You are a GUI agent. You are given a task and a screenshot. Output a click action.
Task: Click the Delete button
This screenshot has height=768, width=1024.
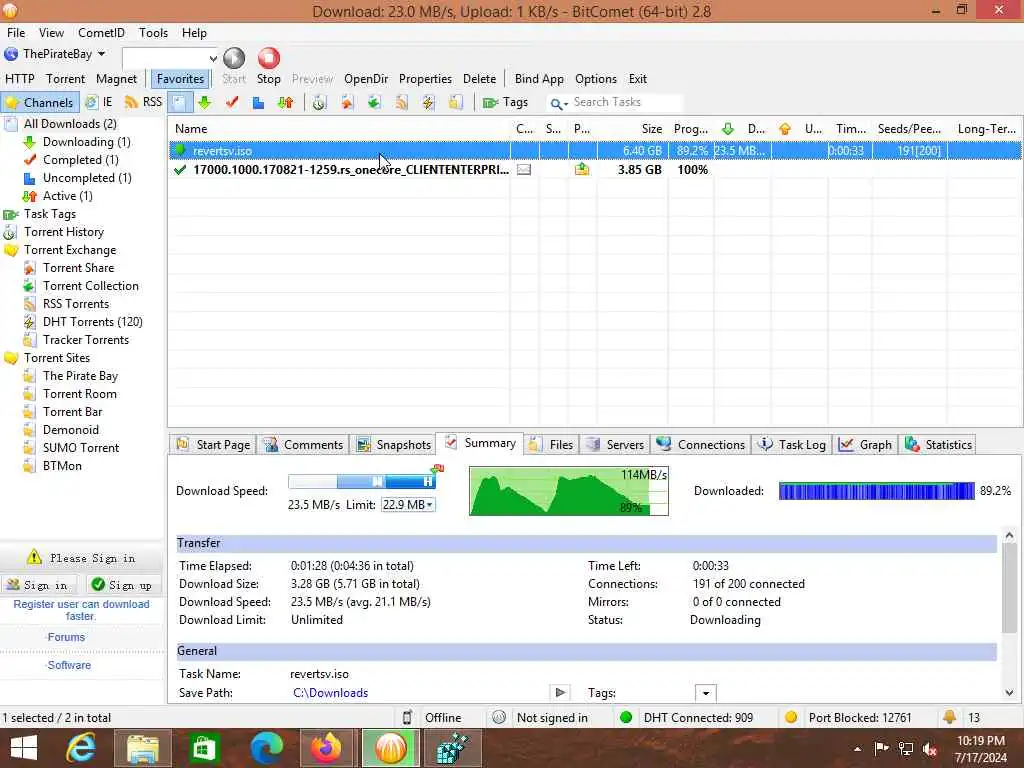point(479,78)
